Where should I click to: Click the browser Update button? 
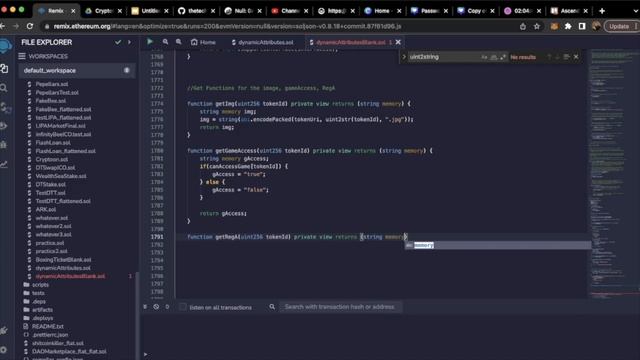[619, 26]
